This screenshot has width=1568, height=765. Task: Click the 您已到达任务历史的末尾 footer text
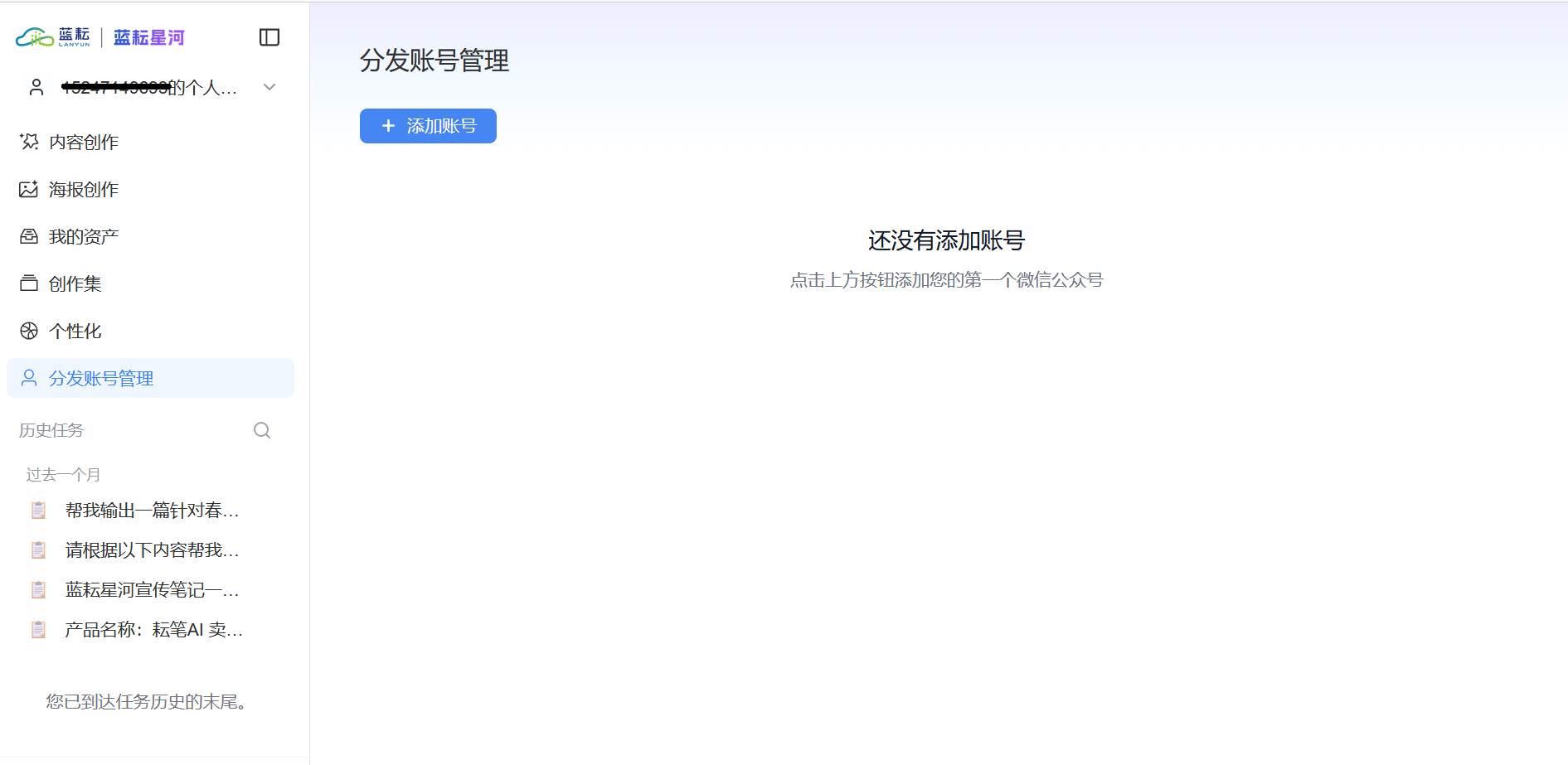(x=146, y=702)
